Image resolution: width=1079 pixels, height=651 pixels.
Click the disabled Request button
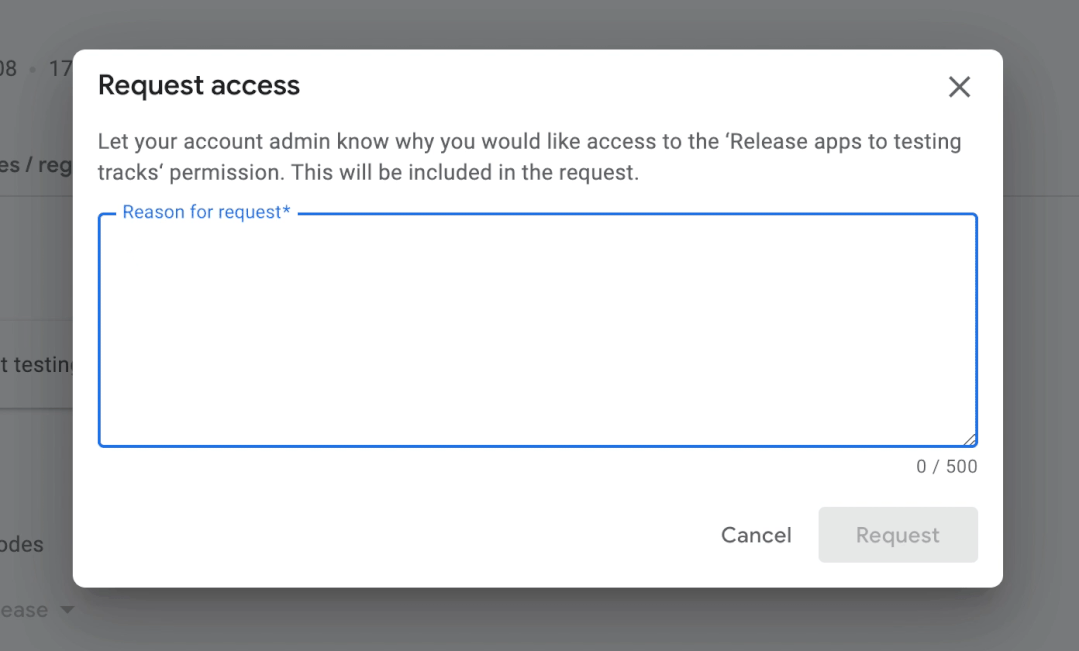point(898,535)
